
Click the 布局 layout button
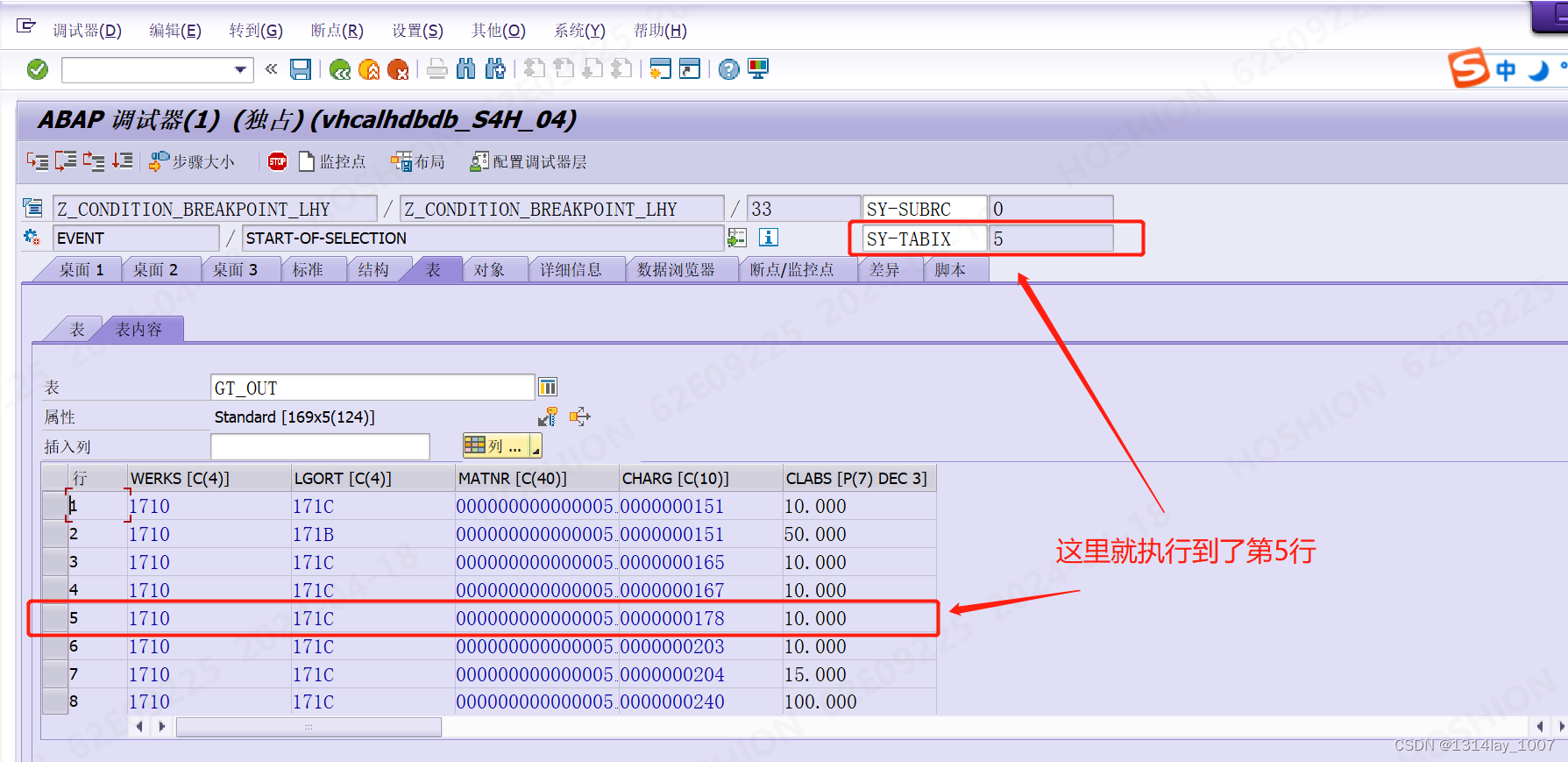point(418,161)
